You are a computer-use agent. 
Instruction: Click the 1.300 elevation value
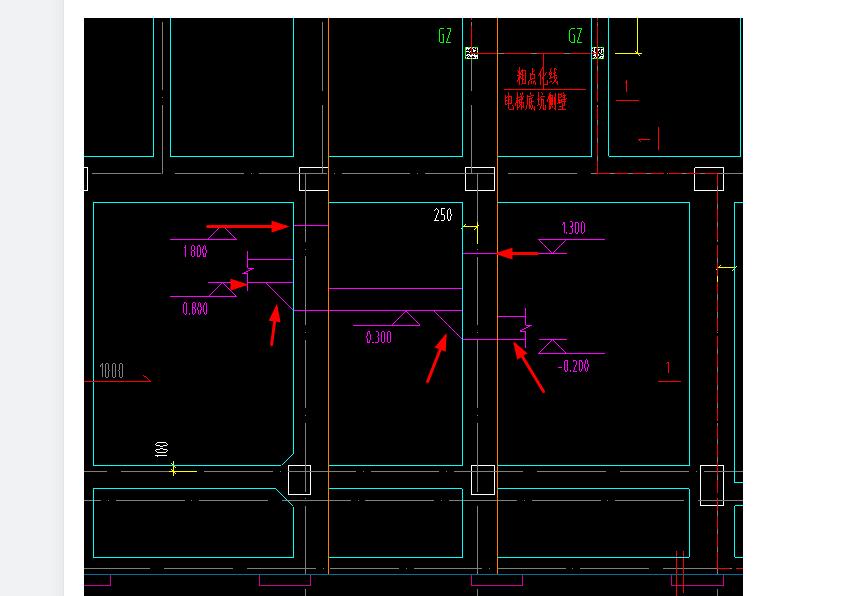pos(573,228)
